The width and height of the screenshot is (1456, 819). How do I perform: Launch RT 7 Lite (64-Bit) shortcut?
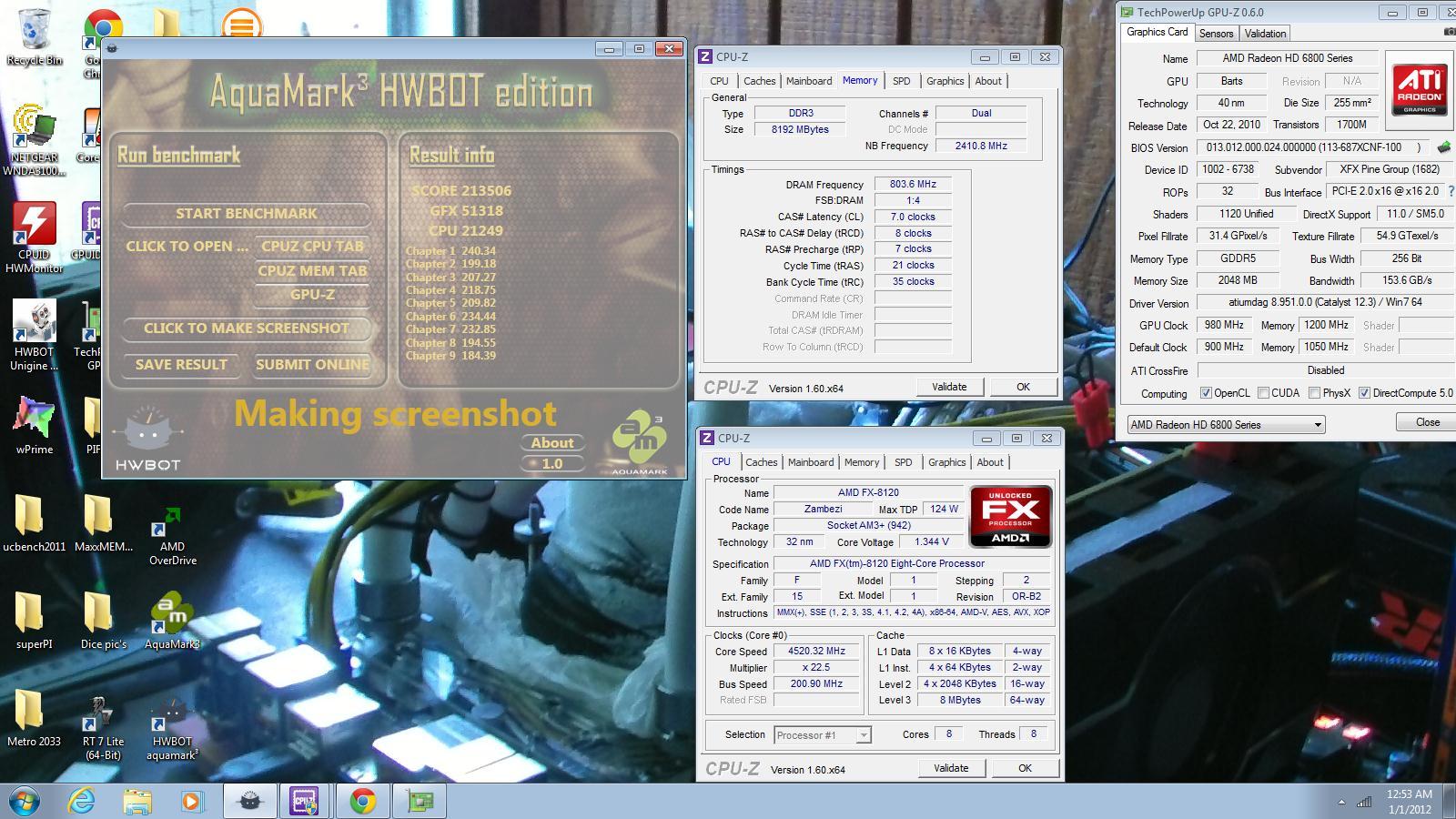click(x=103, y=728)
